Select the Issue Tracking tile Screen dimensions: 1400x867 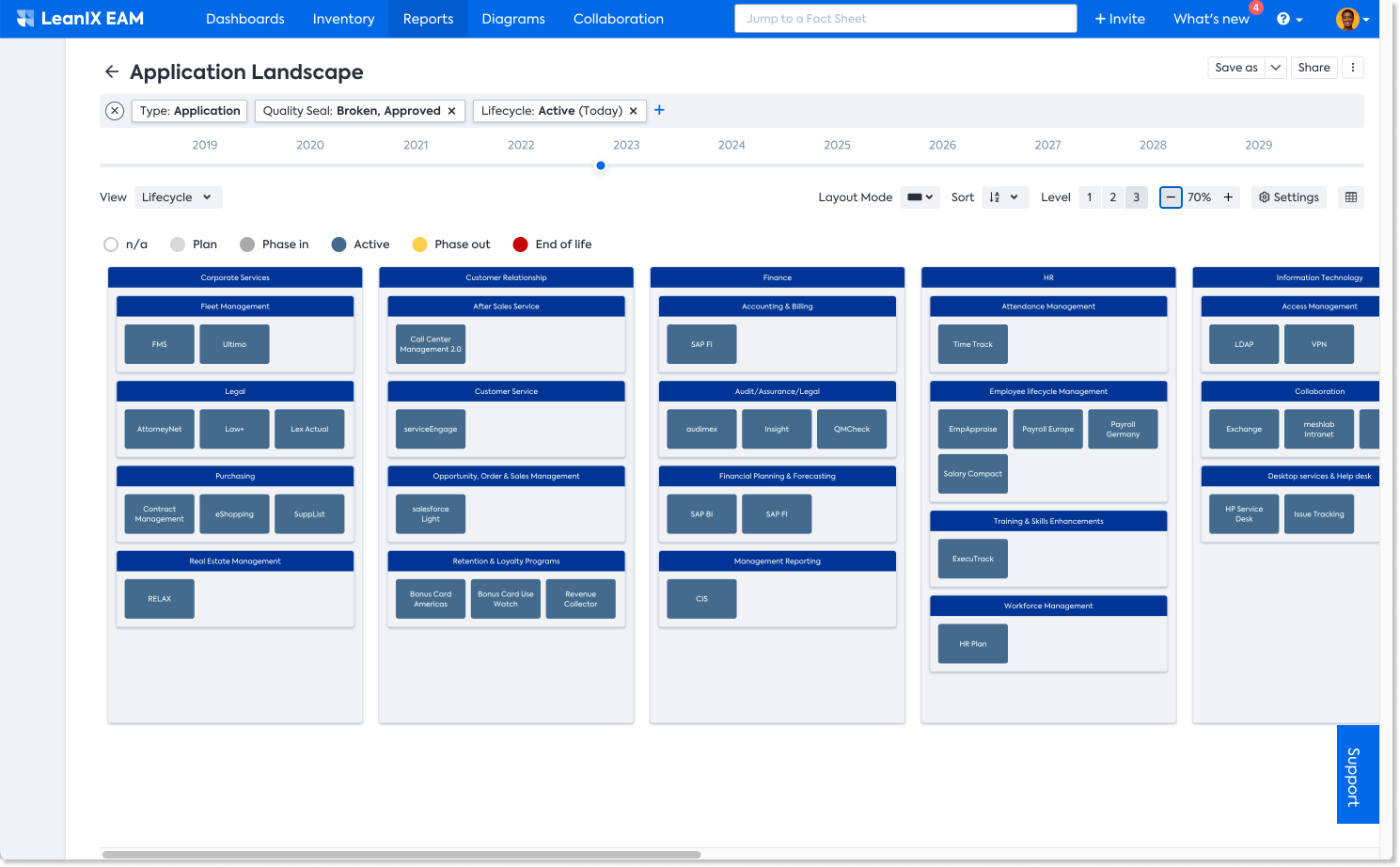(1319, 514)
